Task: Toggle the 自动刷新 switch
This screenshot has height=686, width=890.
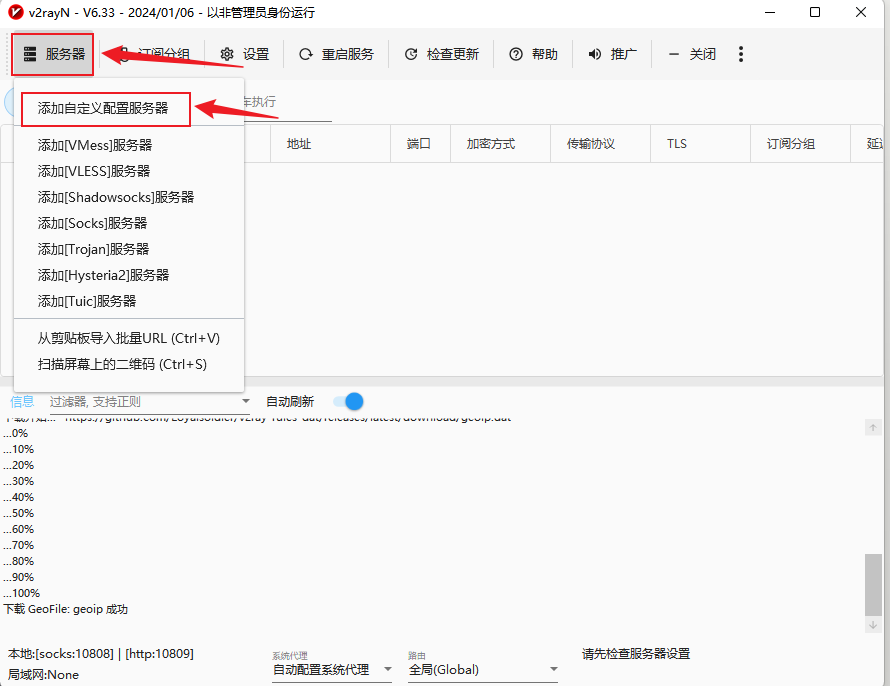Action: [349, 402]
